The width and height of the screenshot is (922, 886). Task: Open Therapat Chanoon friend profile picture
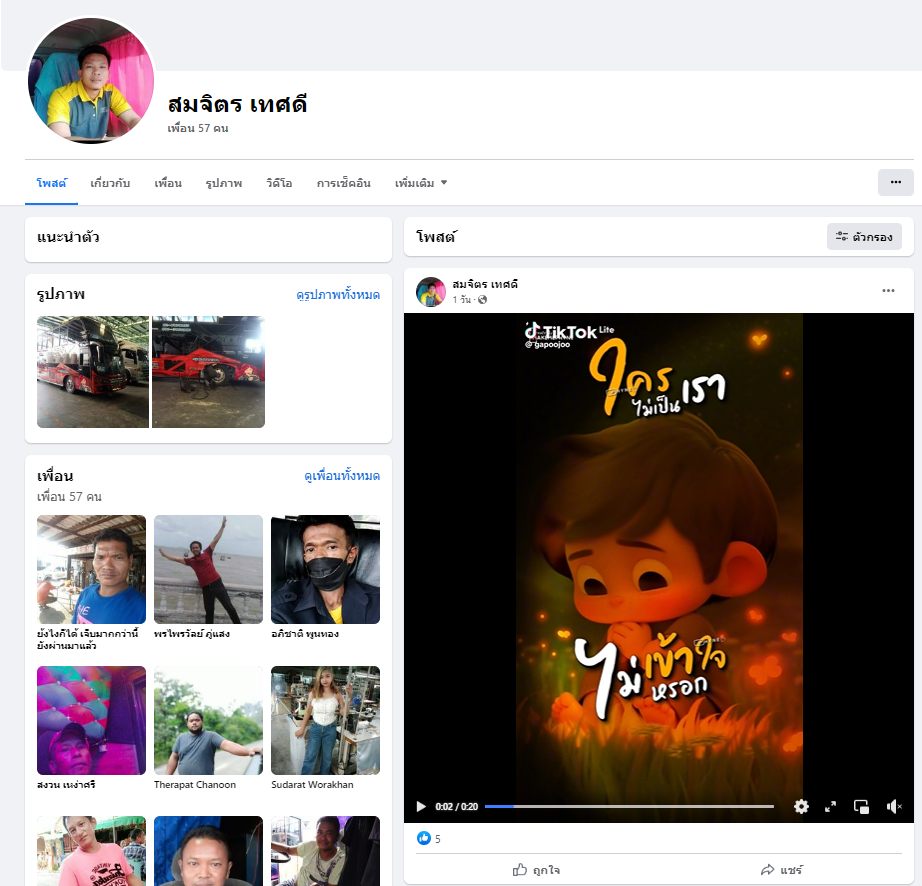[208, 720]
